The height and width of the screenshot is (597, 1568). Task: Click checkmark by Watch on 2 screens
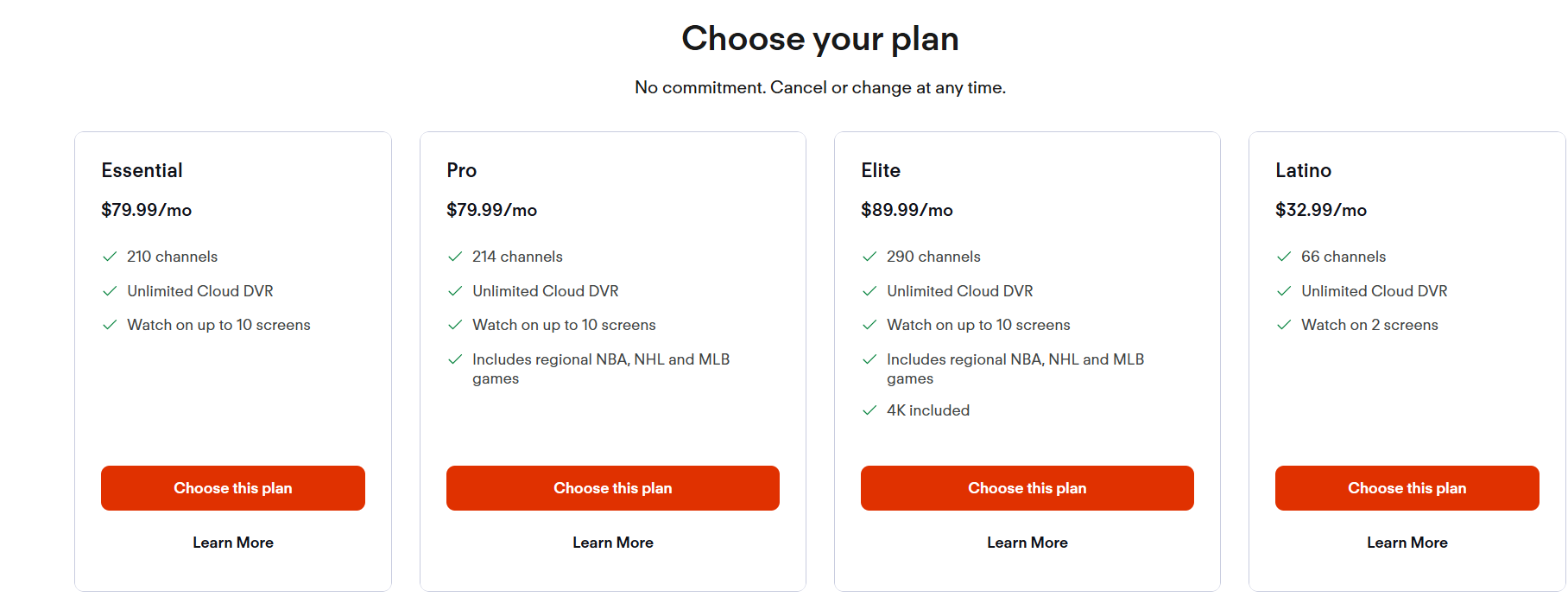(x=1284, y=325)
